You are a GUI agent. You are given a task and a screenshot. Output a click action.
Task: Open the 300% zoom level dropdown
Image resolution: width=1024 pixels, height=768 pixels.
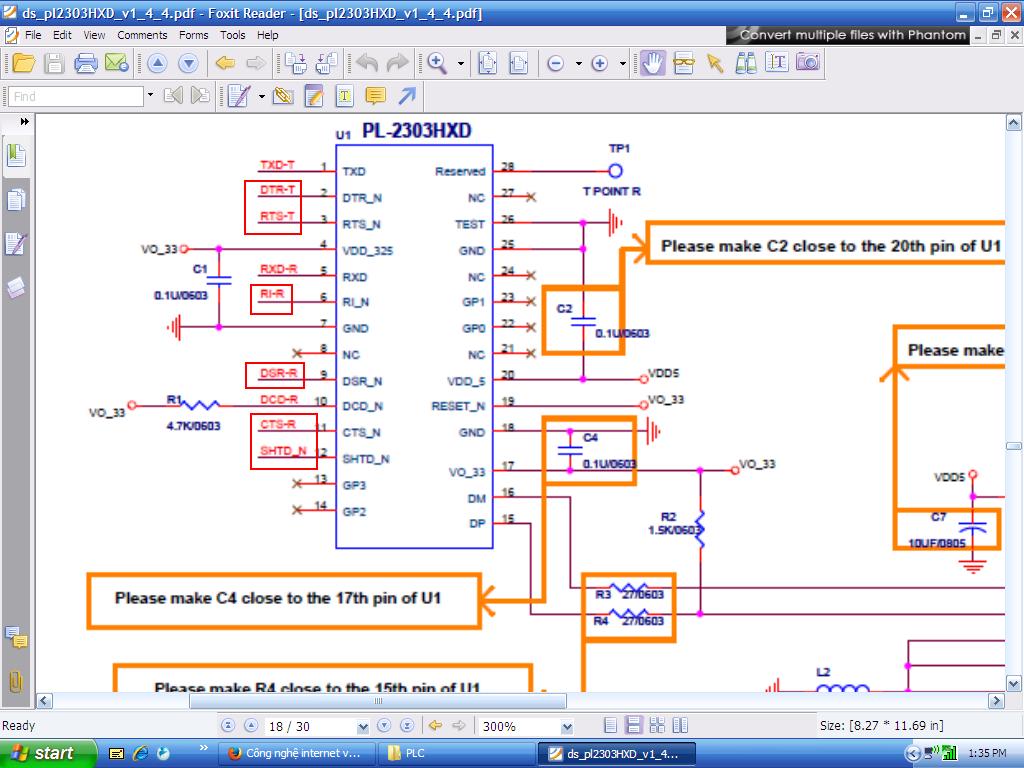567,726
